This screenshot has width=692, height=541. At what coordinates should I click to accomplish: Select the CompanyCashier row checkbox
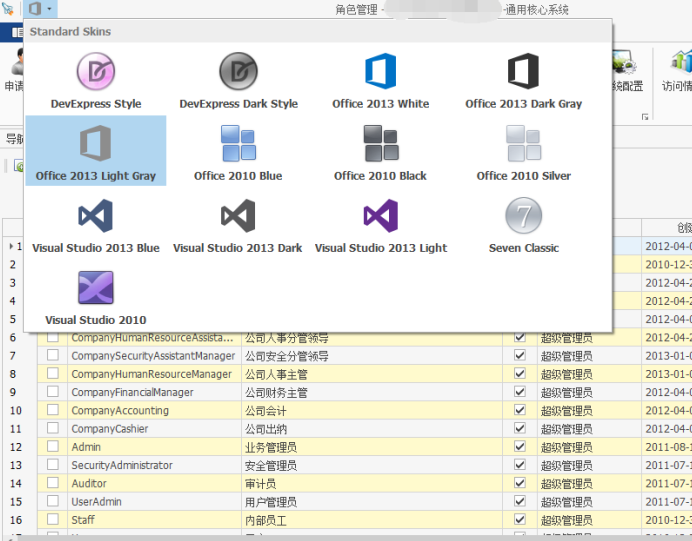click(53, 428)
